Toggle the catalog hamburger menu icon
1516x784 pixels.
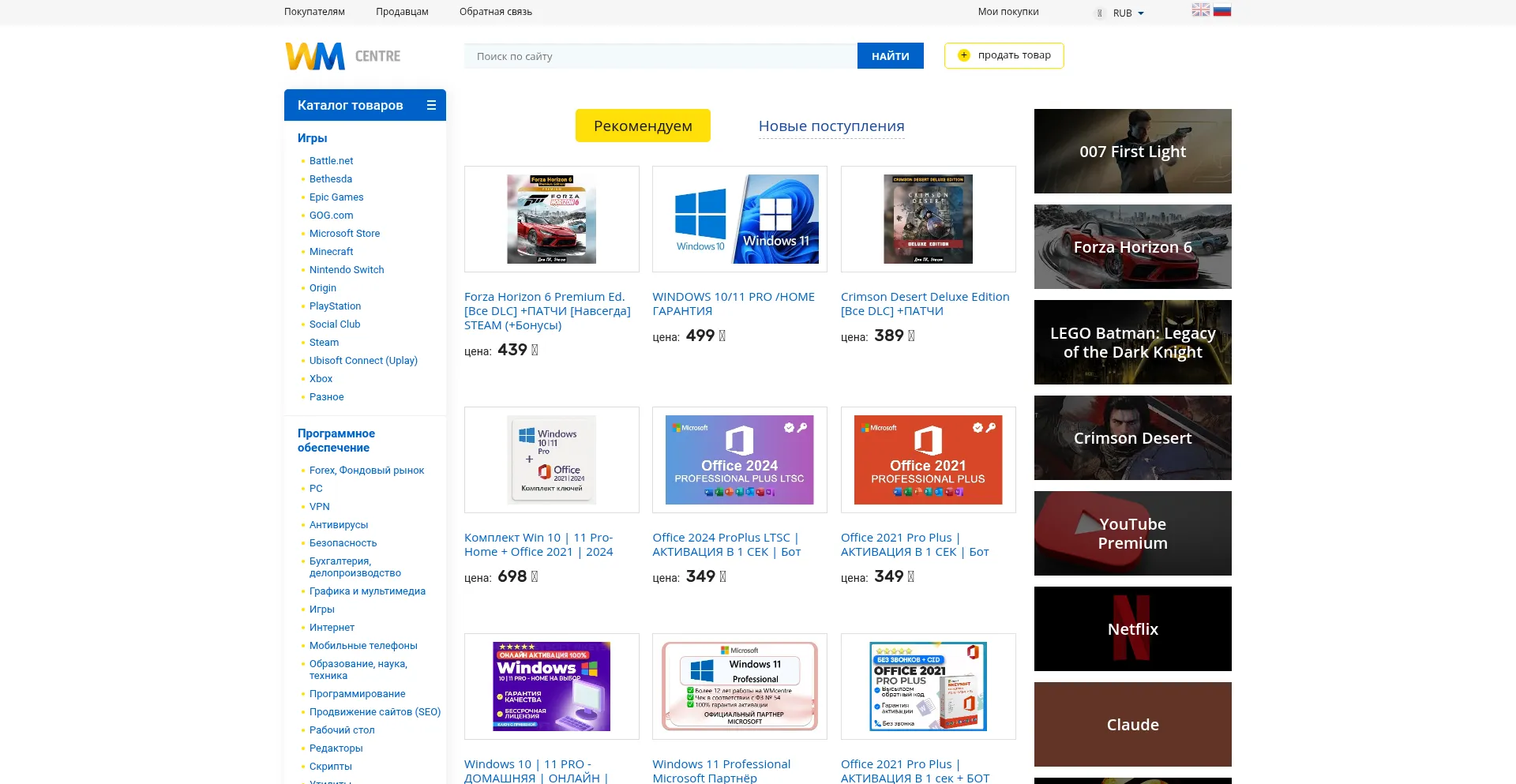(x=431, y=105)
